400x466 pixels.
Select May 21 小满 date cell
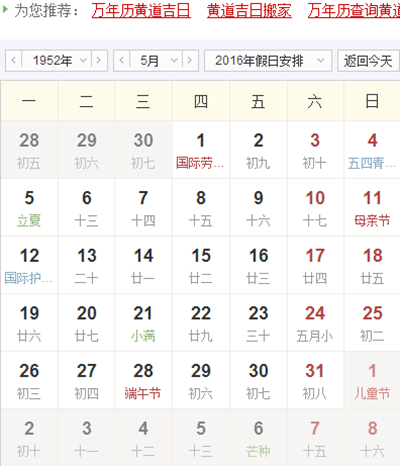143,323
